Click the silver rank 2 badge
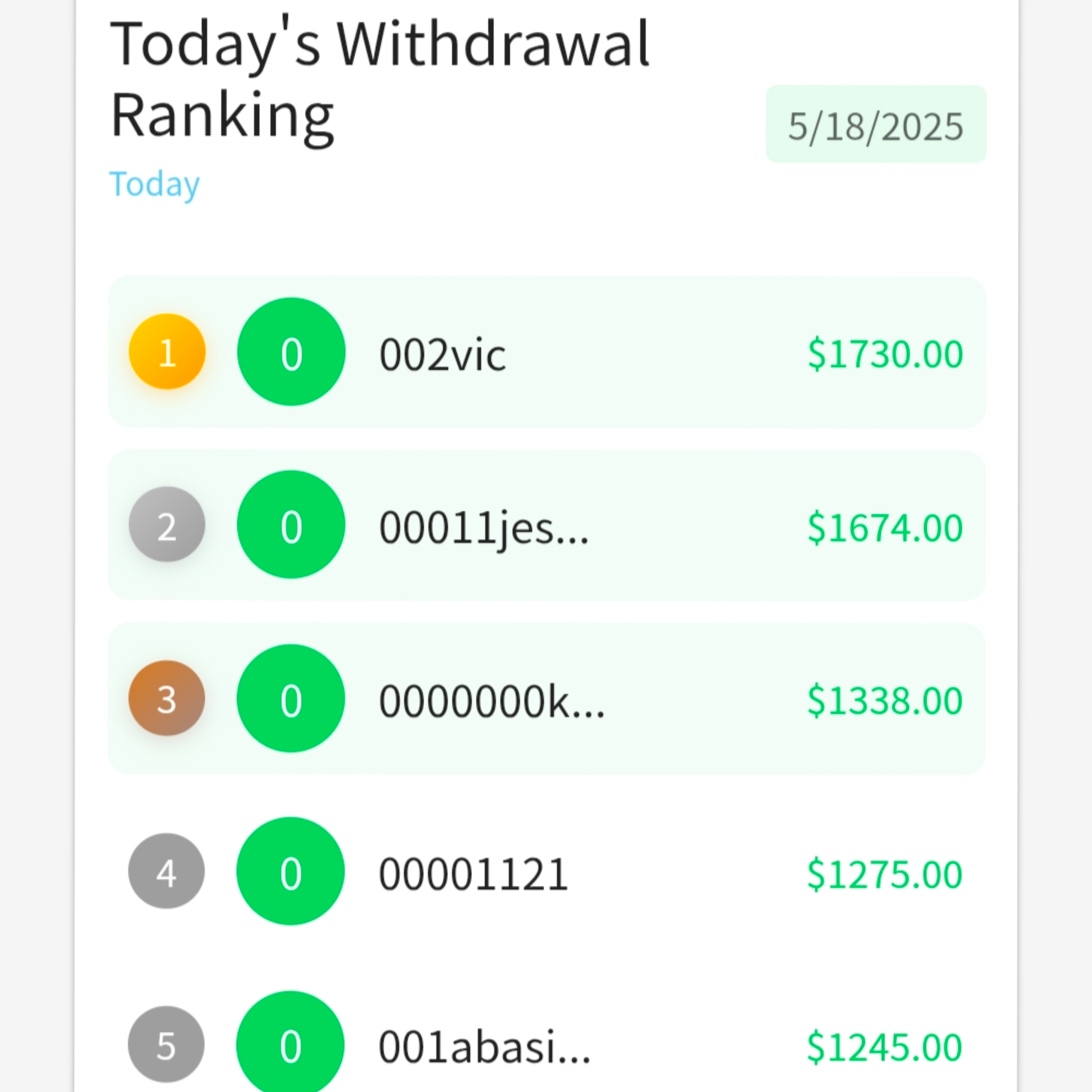 [167, 524]
